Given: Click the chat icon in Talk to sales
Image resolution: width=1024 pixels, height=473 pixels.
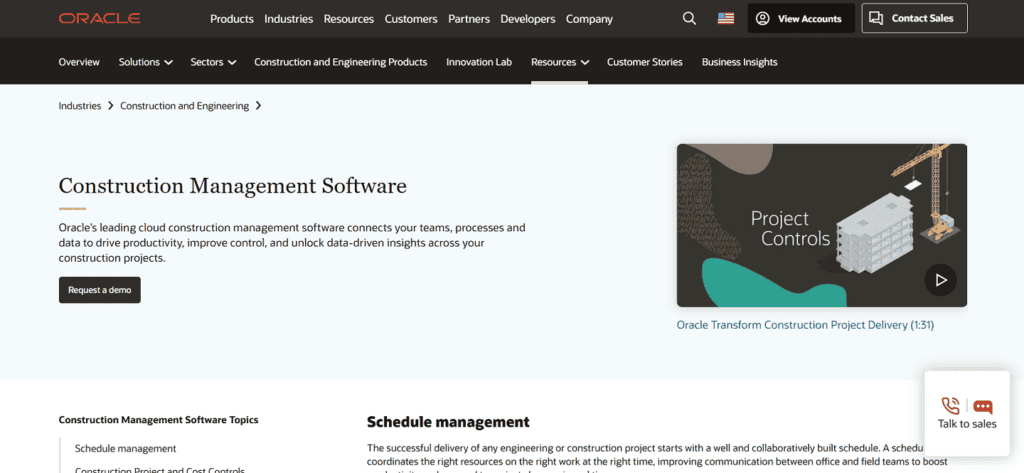Looking at the screenshot, I should point(982,407).
